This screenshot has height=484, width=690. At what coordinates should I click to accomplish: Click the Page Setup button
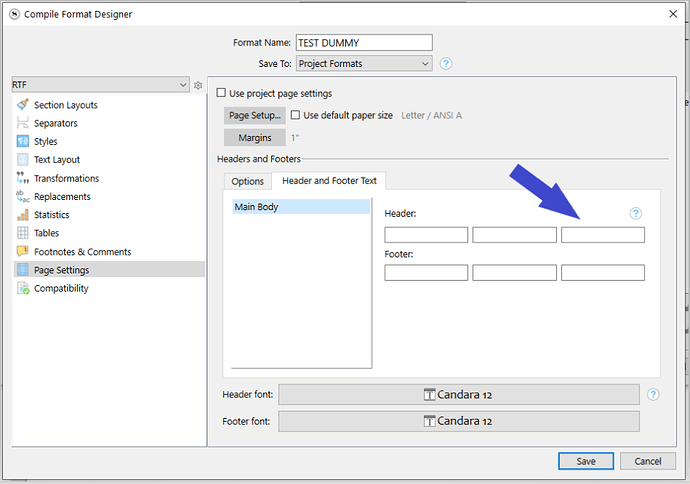[253, 116]
